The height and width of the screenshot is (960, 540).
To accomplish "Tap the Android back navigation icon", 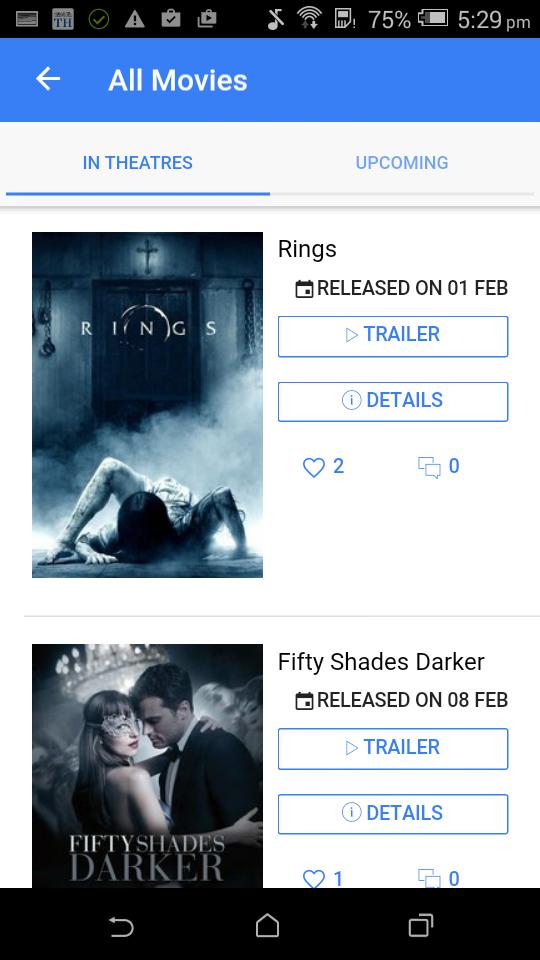I will (x=121, y=926).
